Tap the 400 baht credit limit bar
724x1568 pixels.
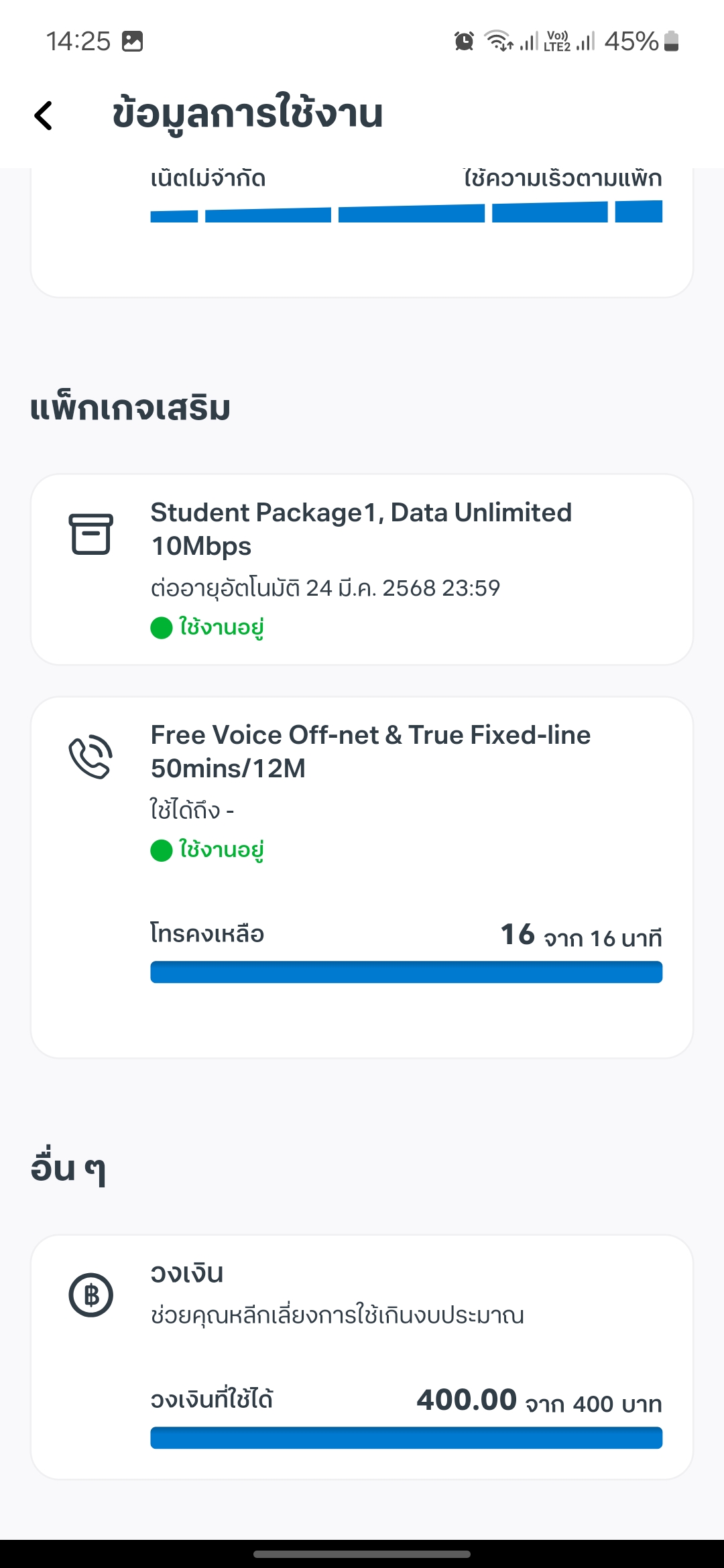pos(406,1438)
